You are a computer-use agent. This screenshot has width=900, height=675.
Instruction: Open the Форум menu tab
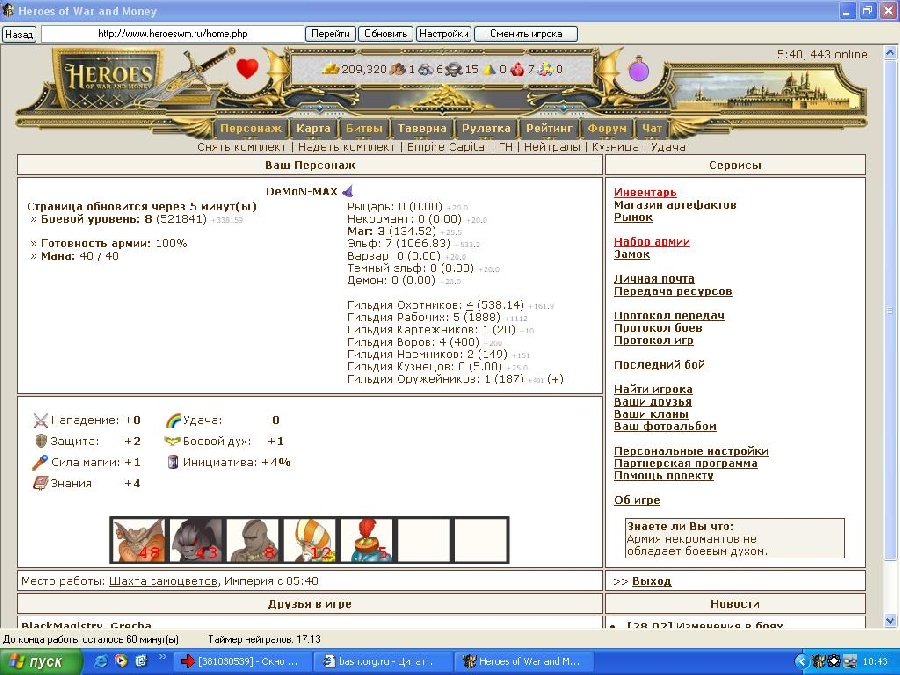pos(607,129)
